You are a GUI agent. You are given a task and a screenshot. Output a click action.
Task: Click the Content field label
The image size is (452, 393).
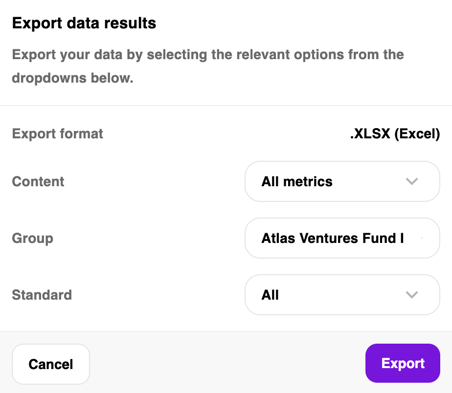(x=38, y=182)
